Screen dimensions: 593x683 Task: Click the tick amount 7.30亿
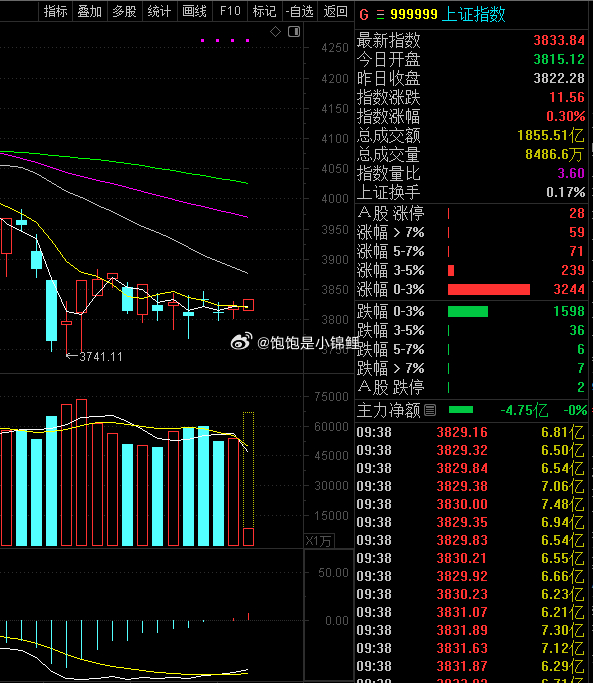pos(563,630)
